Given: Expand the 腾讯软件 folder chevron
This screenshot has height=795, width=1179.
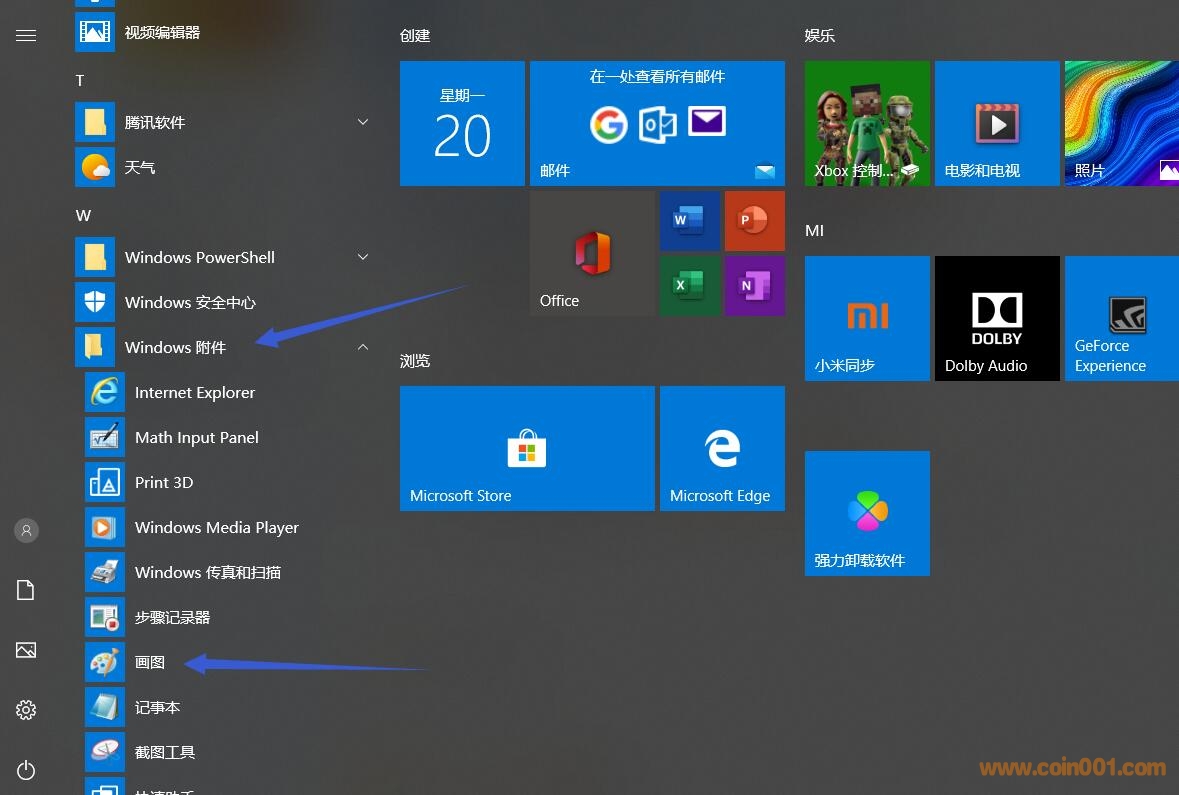Looking at the screenshot, I should [x=363, y=122].
